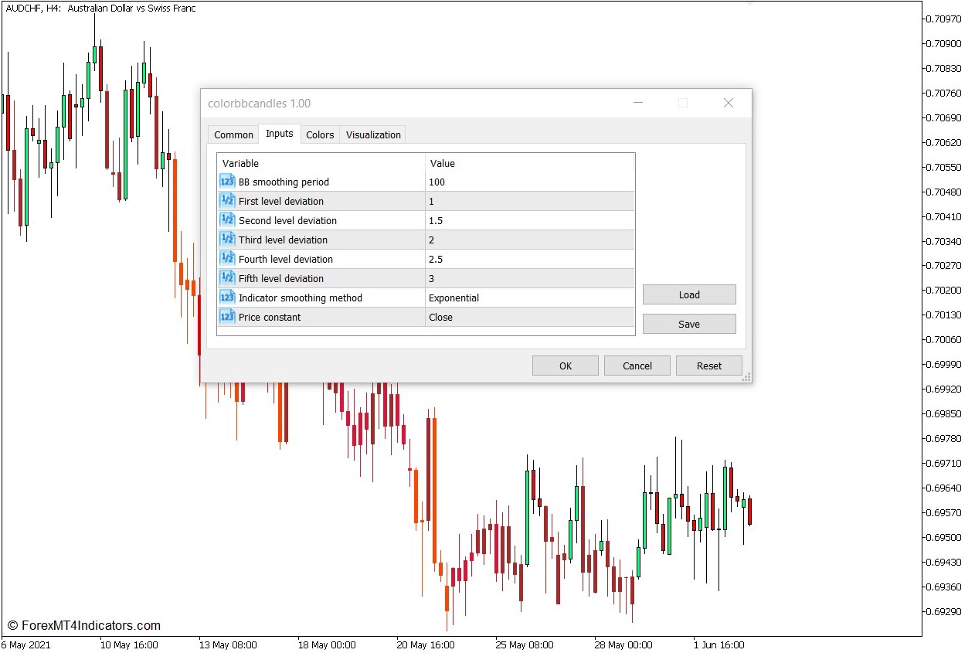
Task: Click the Fourth level deviation decimal icon
Action: click(225, 259)
